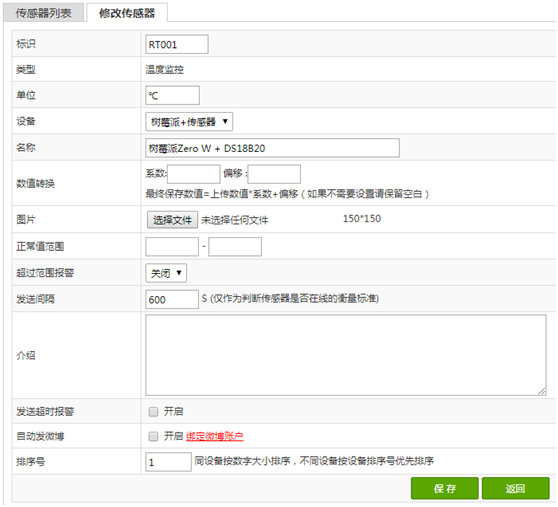Click the 超过范围报警 row label
The height and width of the screenshot is (507, 558).
click(x=45, y=273)
